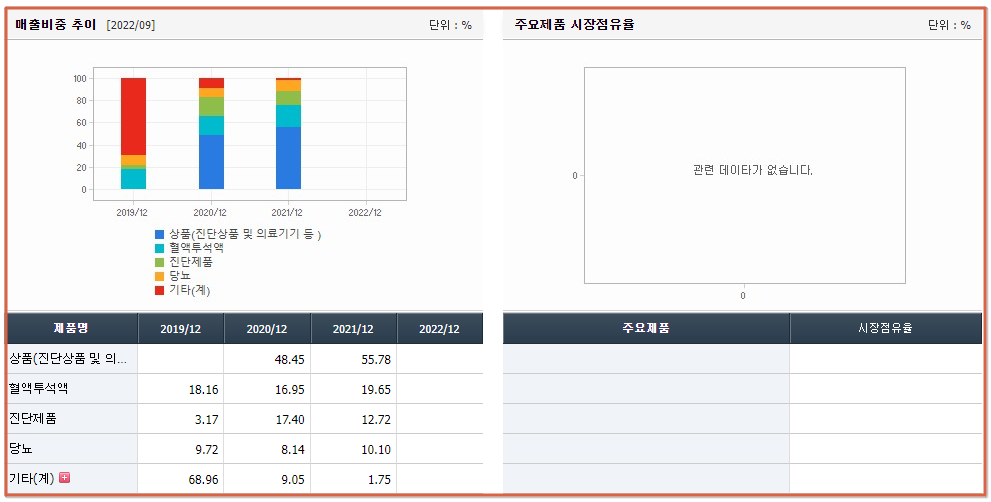991x502 pixels.
Task: Click the 17.40 cell value
Action: [289, 419]
